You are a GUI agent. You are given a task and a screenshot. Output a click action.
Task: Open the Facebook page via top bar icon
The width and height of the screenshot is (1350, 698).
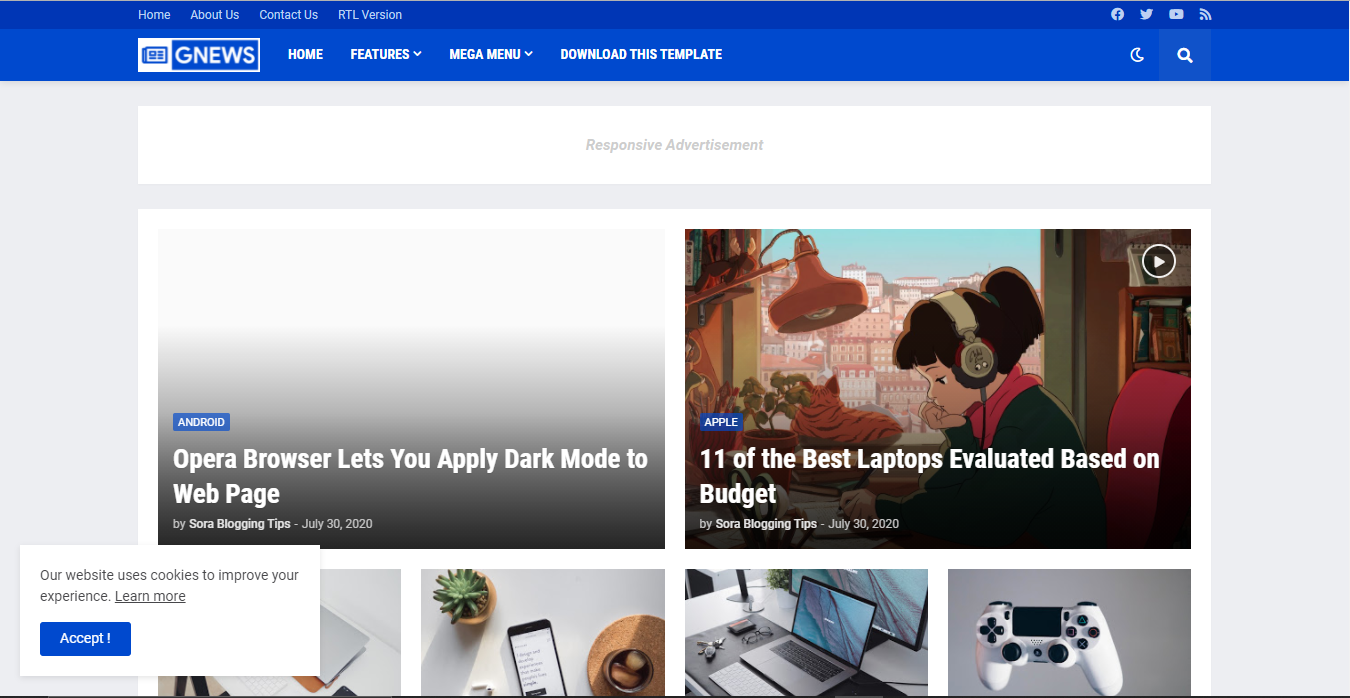[1117, 14]
